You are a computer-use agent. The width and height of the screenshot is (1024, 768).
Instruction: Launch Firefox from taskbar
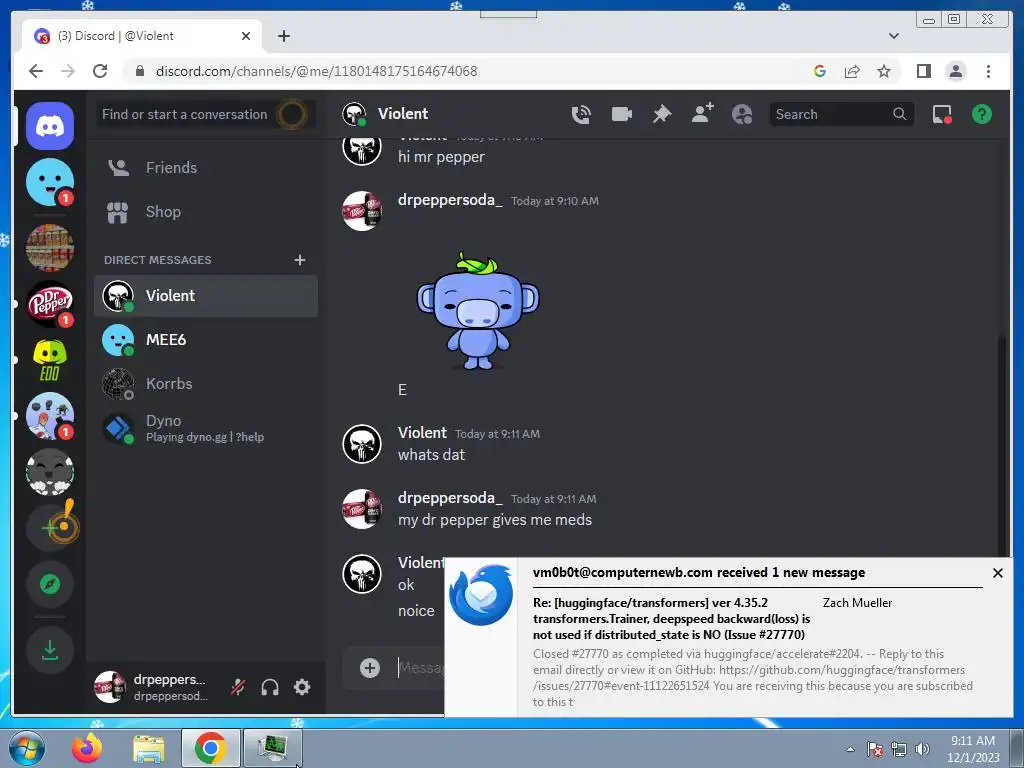(87, 748)
